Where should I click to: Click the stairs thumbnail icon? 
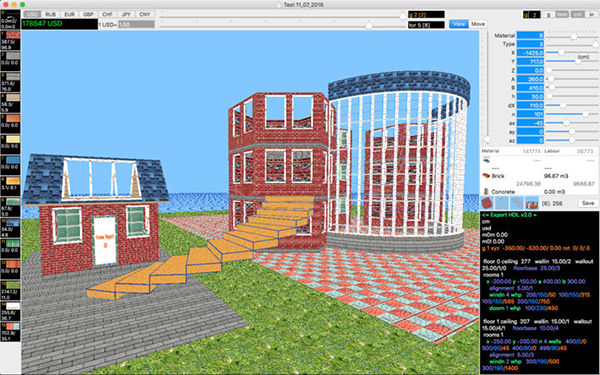517,203
